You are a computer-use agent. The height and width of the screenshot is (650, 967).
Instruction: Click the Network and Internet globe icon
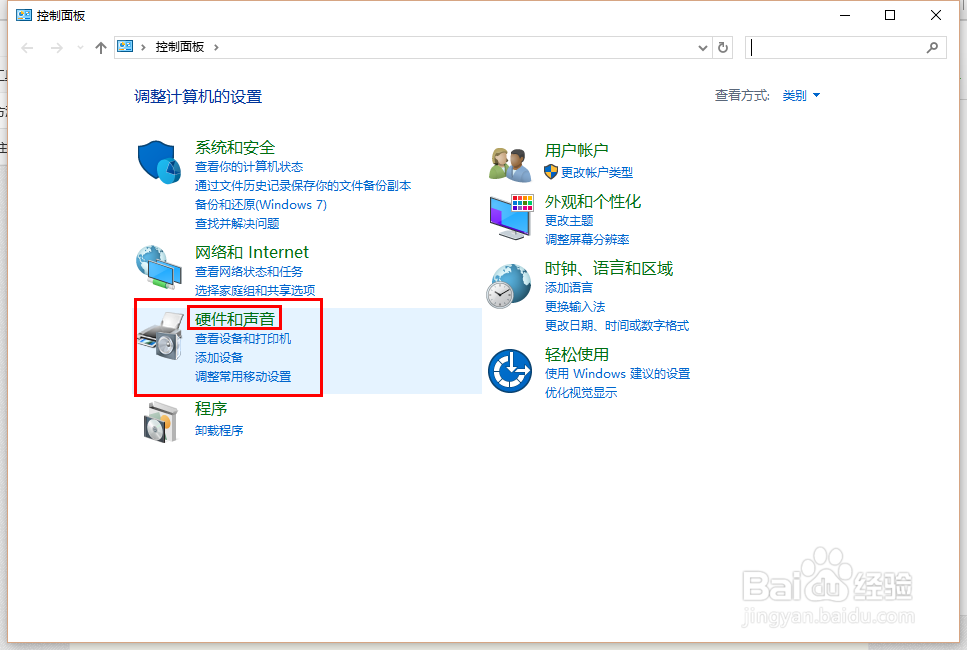[x=160, y=265]
